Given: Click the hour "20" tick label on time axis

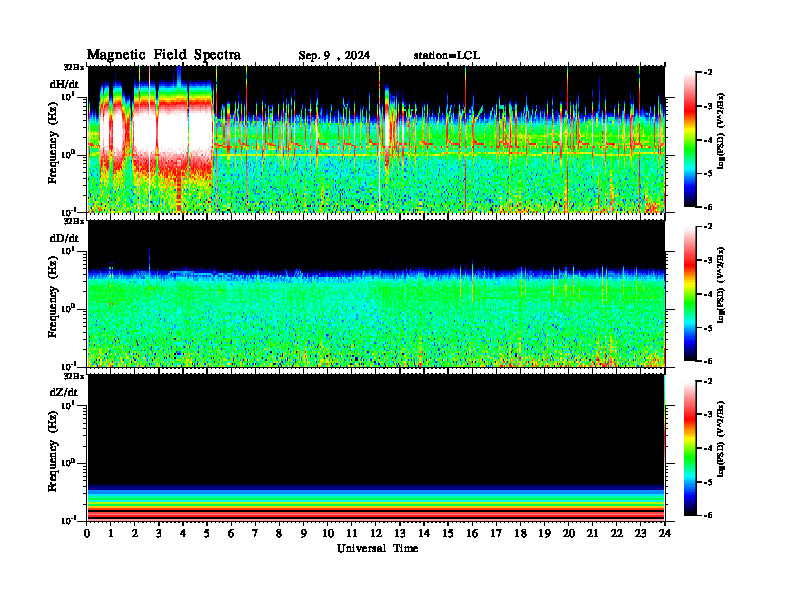Looking at the screenshot, I should pyautogui.click(x=569, y=533).
